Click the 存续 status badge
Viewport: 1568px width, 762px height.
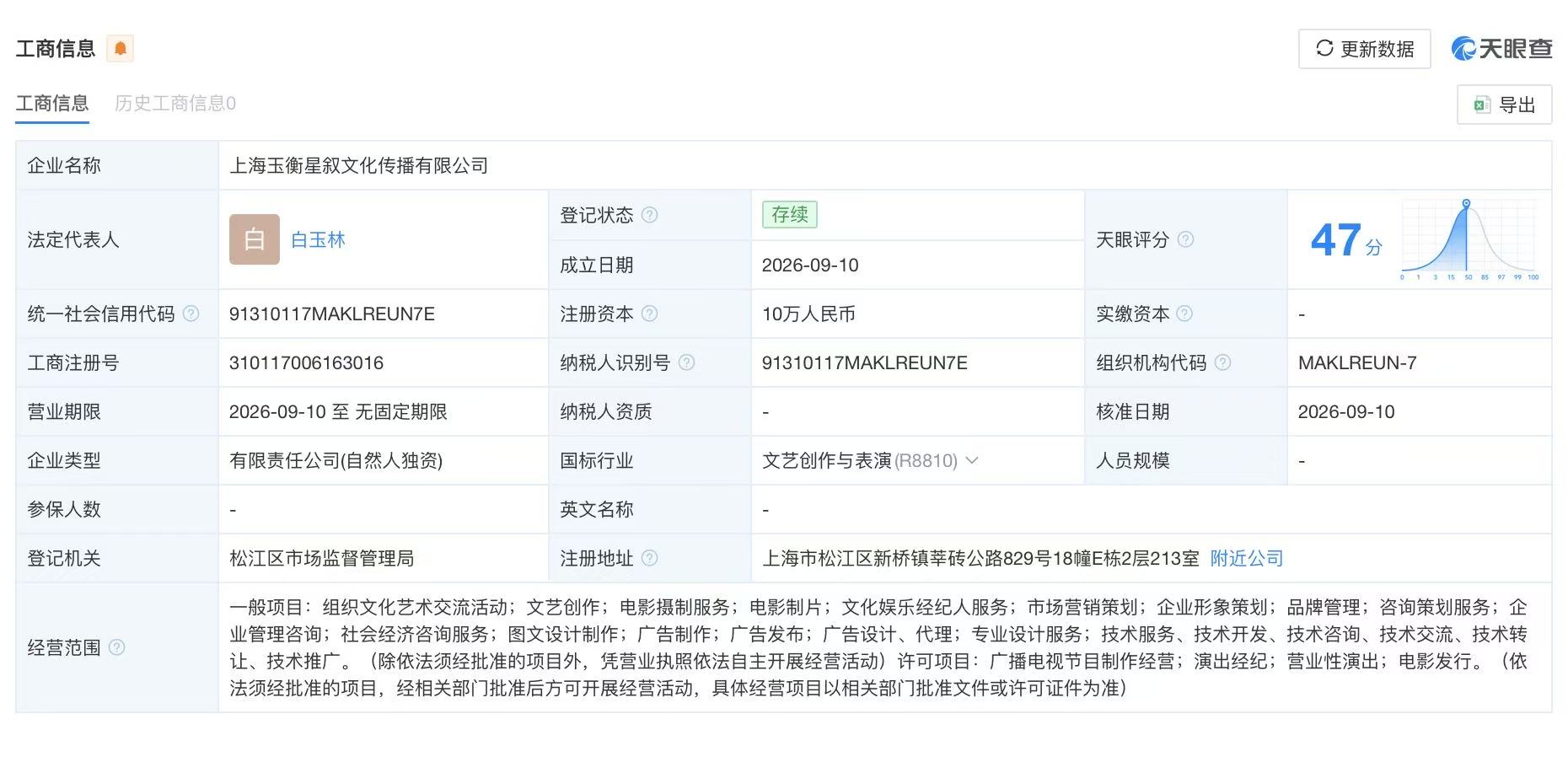[790, 215]
